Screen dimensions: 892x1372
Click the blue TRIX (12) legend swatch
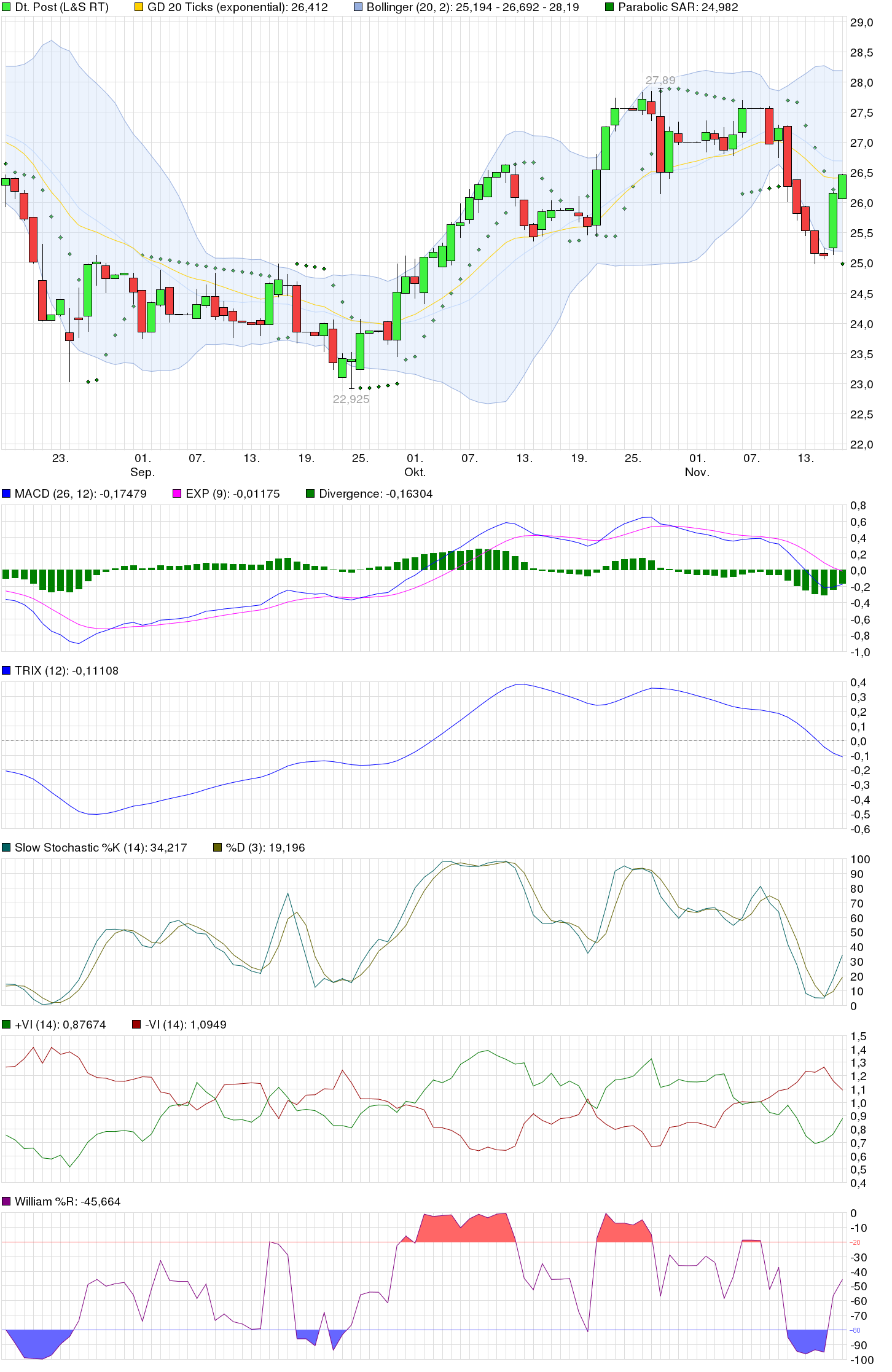coord(6,671)
